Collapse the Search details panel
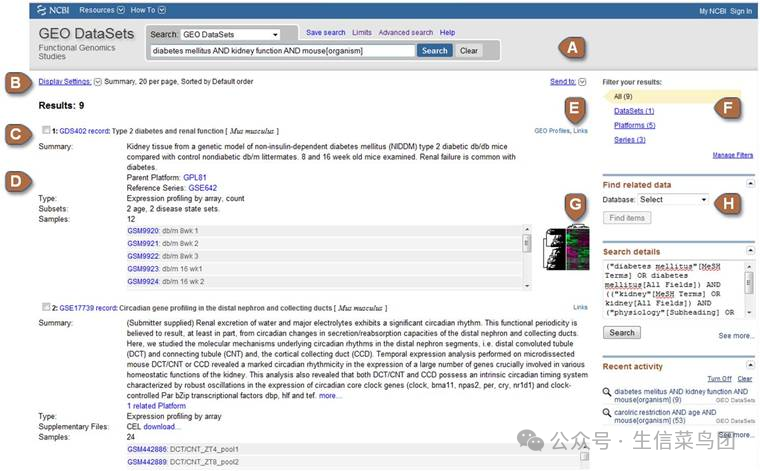 tap(750, 251)
